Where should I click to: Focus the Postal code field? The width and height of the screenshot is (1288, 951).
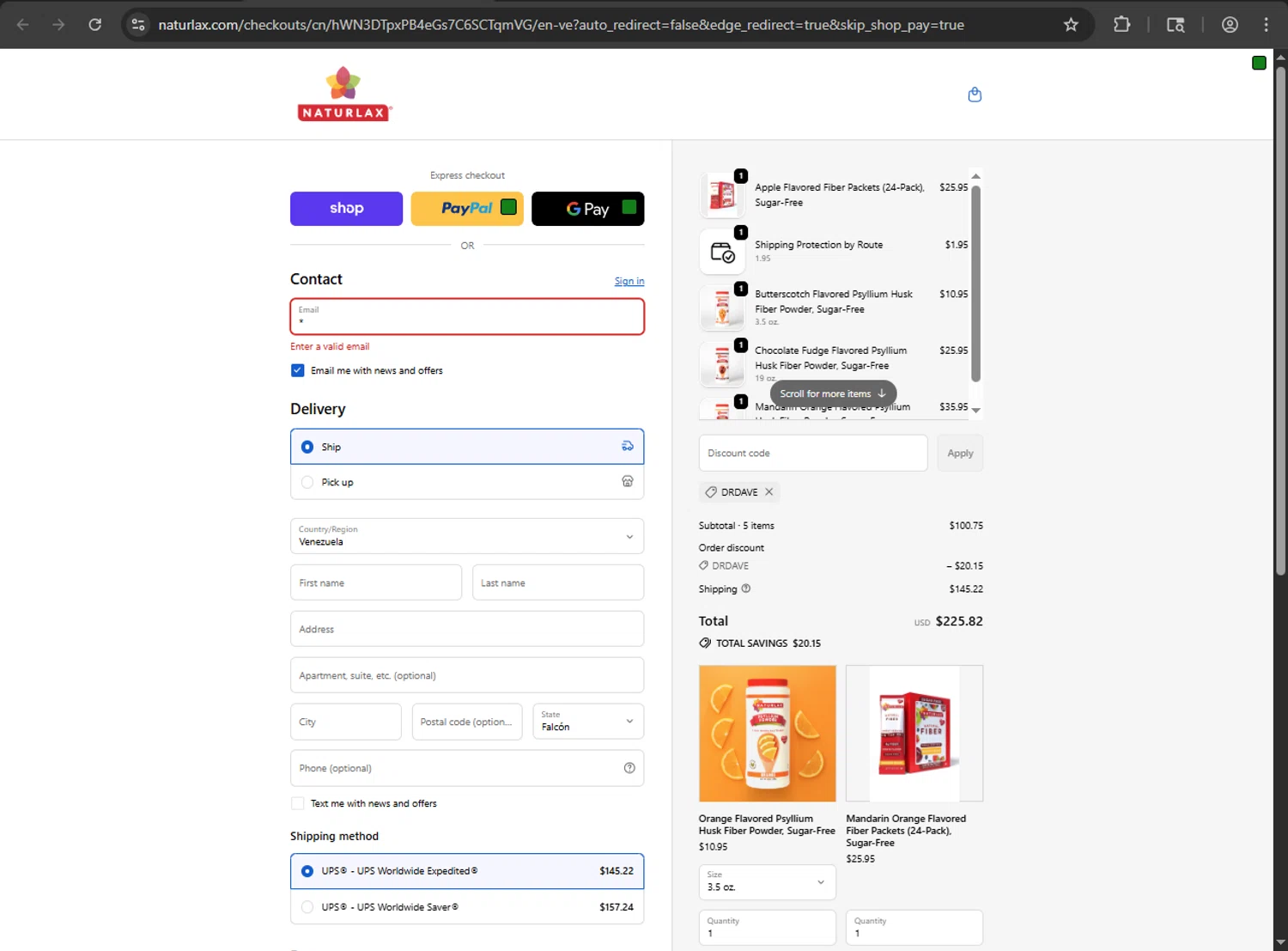pyautogui.click(x=467, y=722)
